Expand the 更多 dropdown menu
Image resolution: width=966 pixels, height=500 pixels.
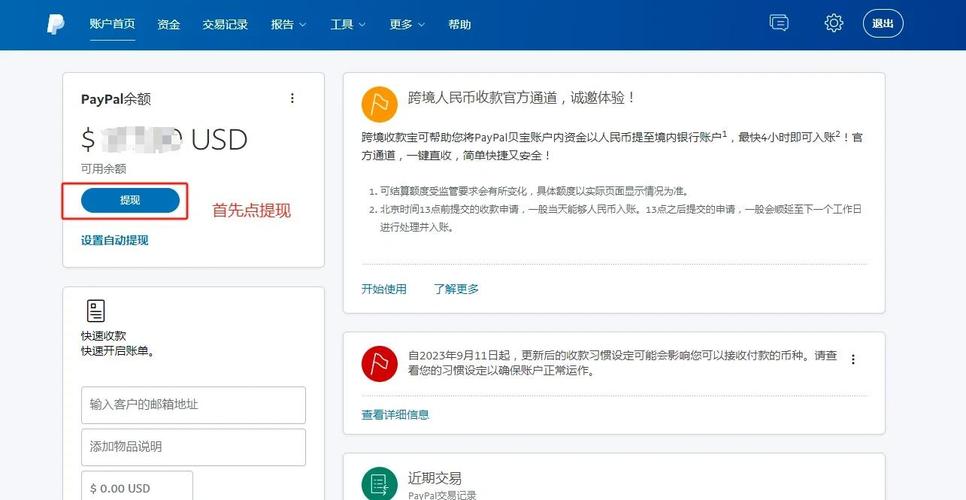407,25
